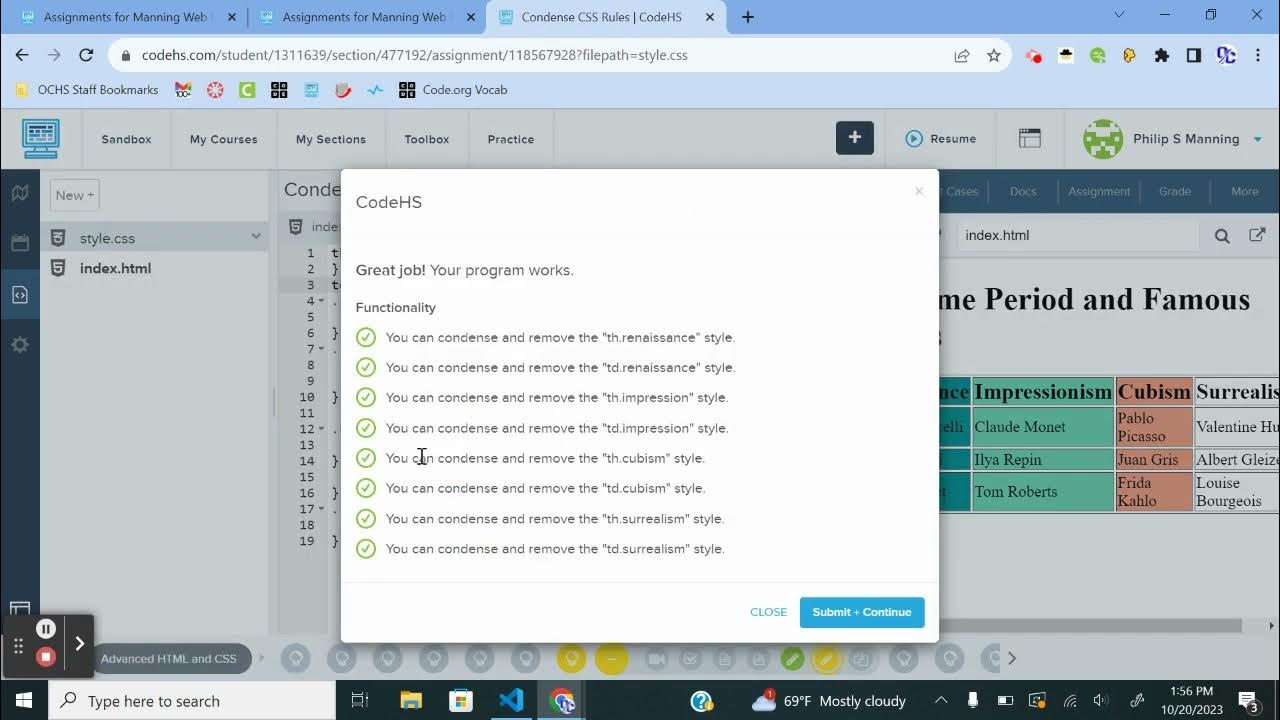Viewport: 1280px width, 720px height.
Task: Click the search icon beside index.html
Action: point(1222,236)
